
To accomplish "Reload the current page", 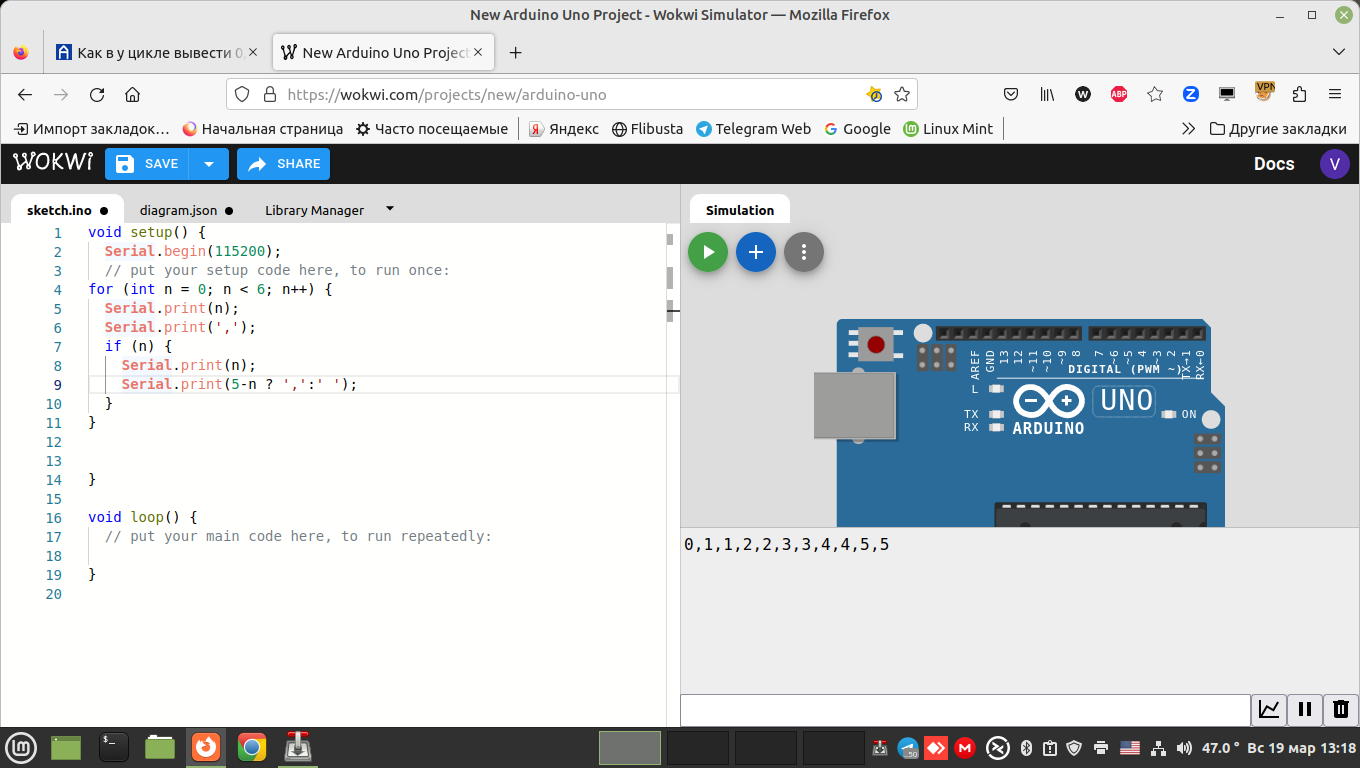I will (x=97, y=94).
